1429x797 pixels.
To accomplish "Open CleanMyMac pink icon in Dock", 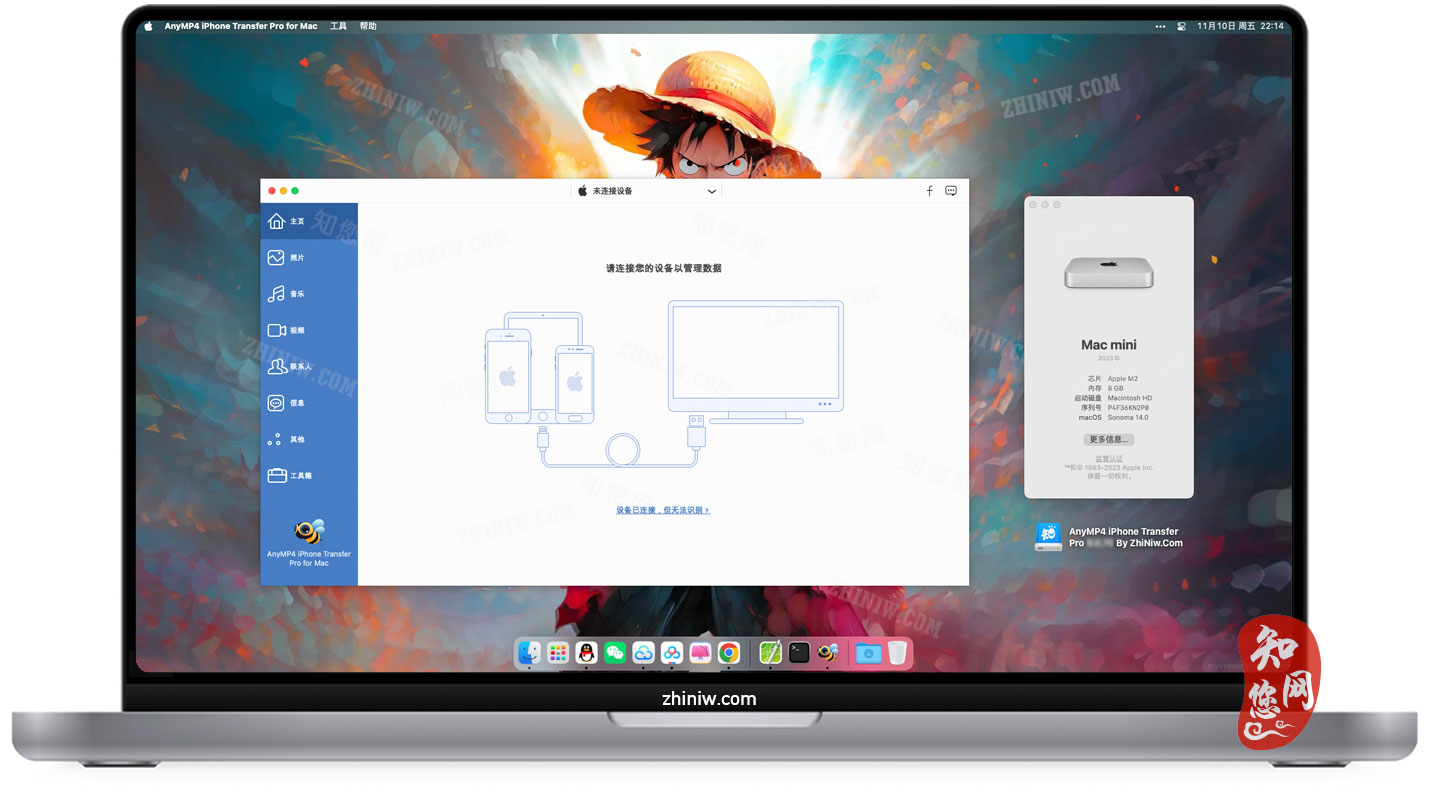I will pos(700,653).
